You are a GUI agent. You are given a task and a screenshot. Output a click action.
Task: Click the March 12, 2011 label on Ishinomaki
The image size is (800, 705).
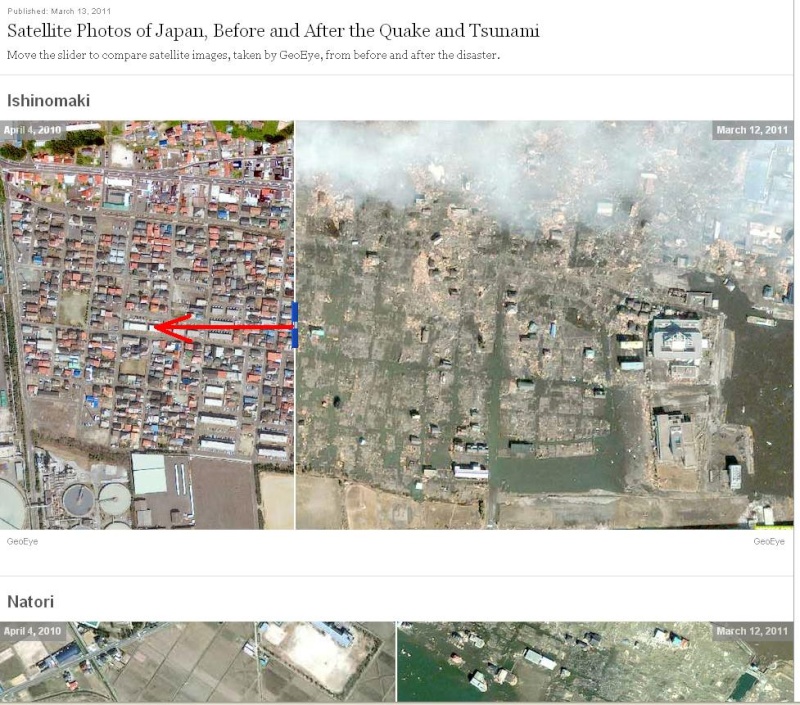tap(752, 130)
